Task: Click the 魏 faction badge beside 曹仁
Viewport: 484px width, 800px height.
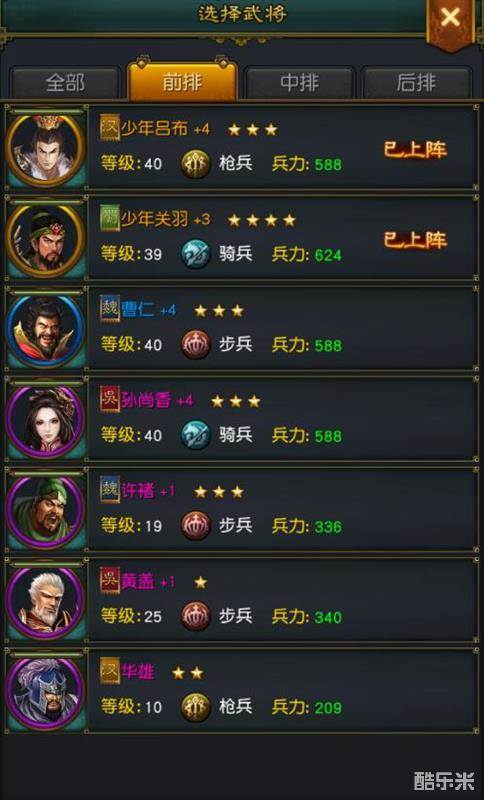Action: [110, 309]
